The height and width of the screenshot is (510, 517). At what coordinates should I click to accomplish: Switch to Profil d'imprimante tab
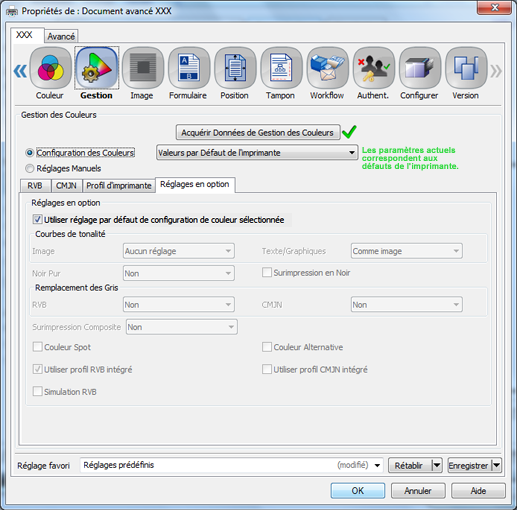119,186
